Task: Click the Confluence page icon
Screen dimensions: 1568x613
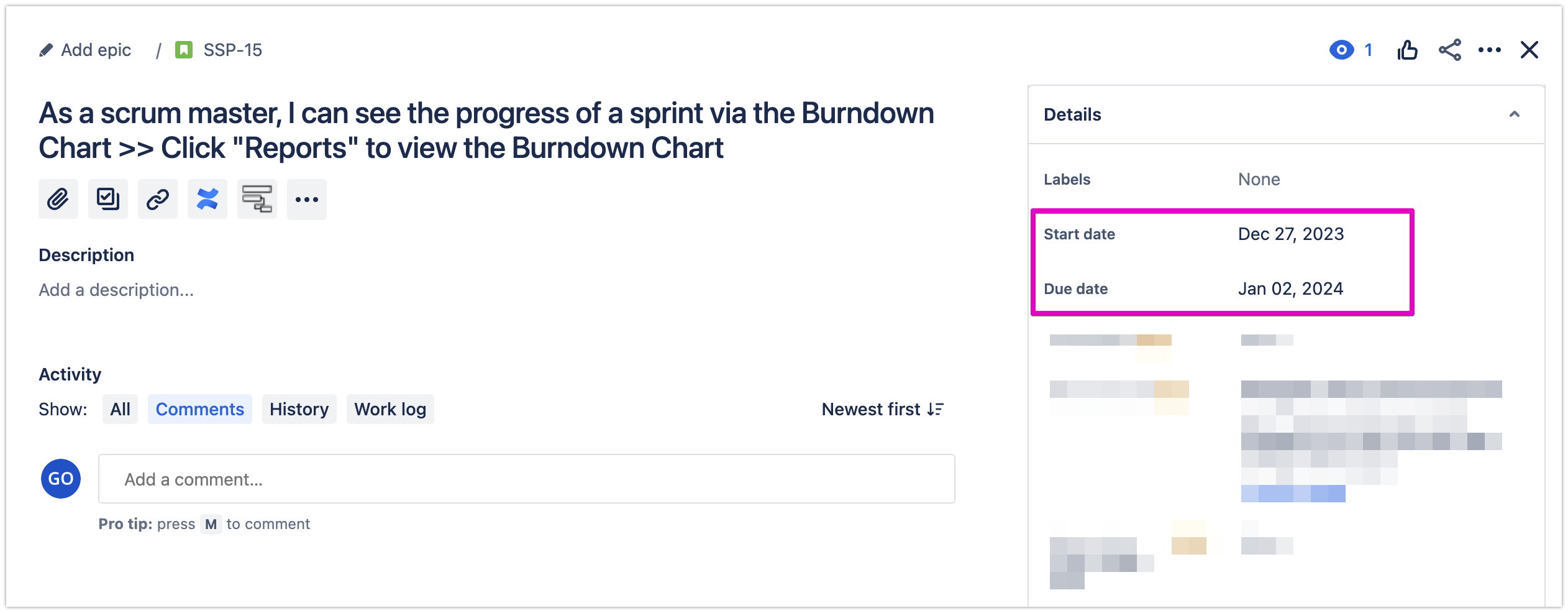Action: pyautogui.click(x=207, y=199)
